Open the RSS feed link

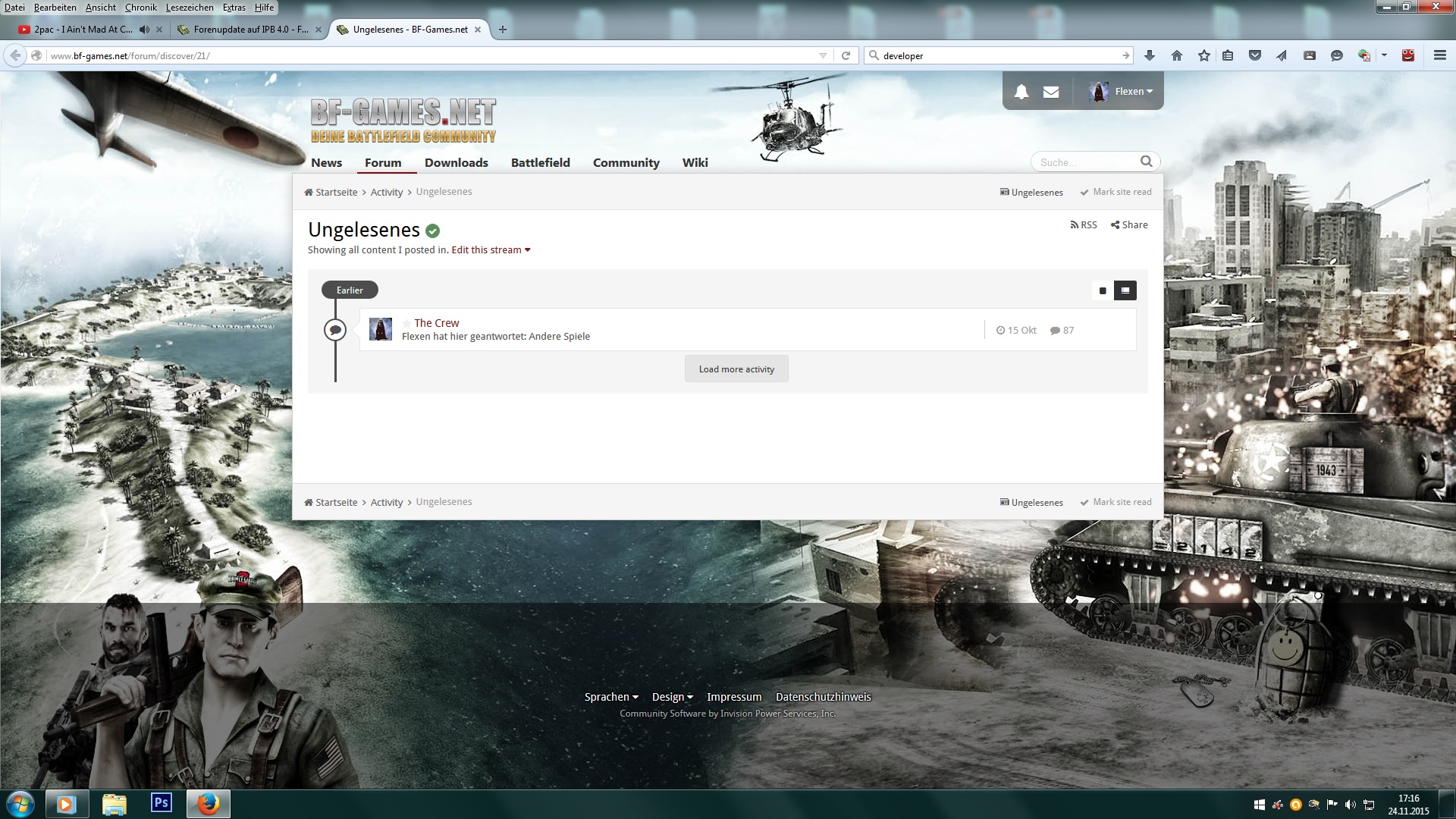coord(1084,224)
